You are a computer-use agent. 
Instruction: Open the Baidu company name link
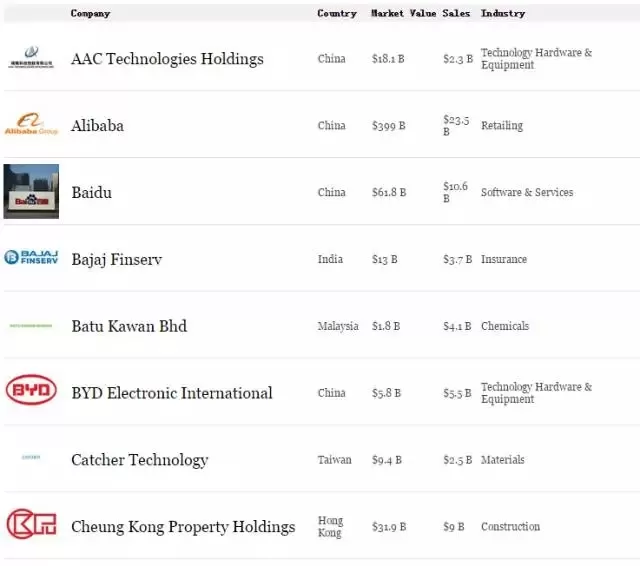(x=91, y=192)
